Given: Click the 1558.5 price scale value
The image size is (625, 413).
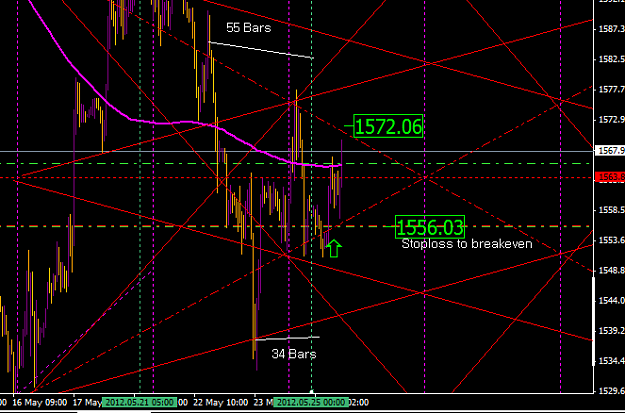Looking at the screenshot, I should [611, 210].
